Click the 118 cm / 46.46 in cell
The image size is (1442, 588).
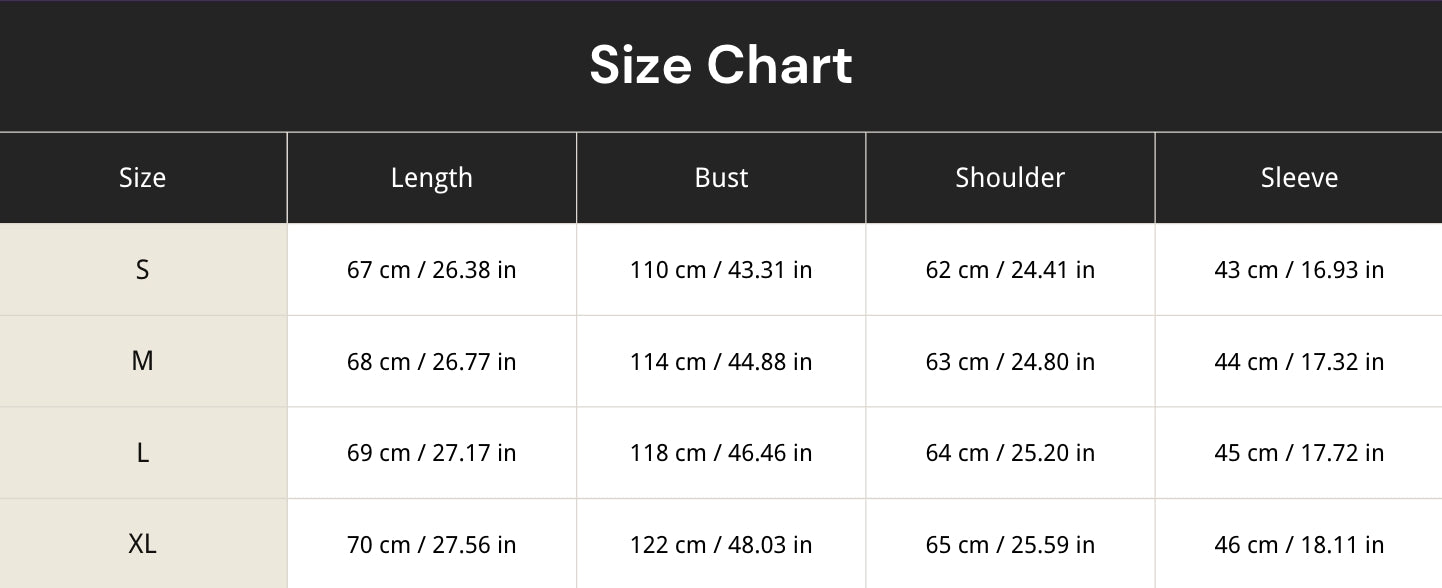pos(721,453)
